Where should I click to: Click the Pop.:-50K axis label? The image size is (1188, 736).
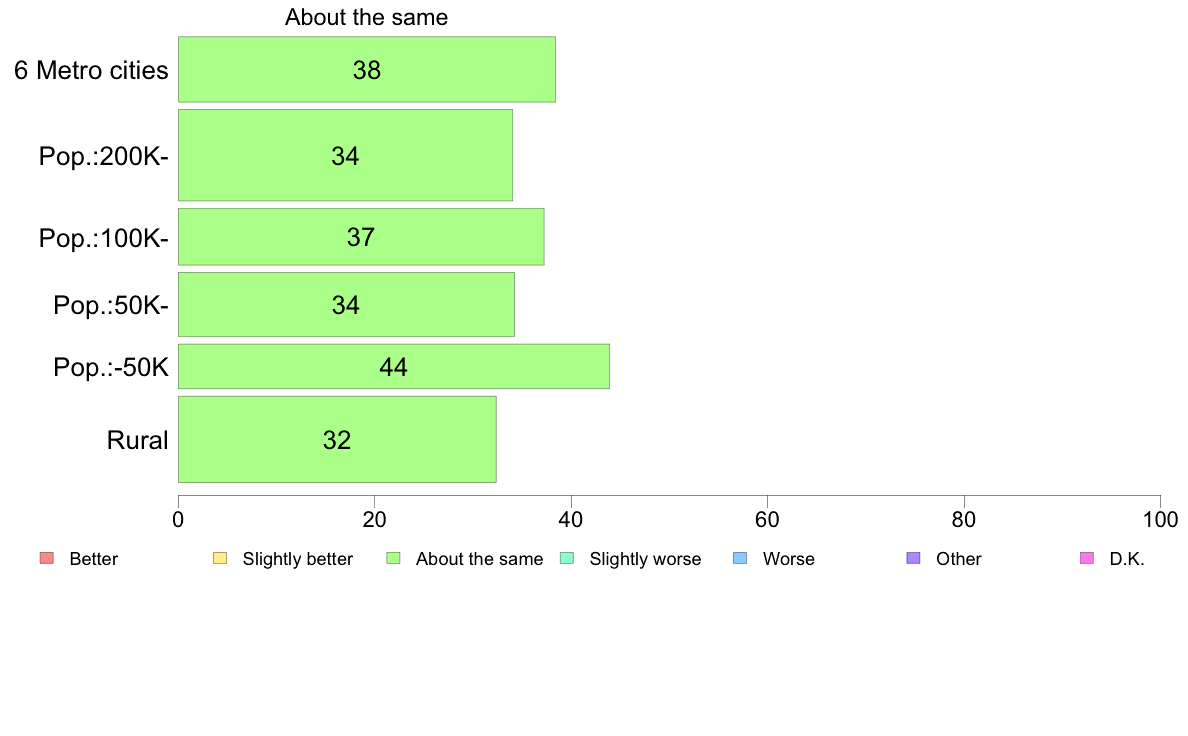111,368
